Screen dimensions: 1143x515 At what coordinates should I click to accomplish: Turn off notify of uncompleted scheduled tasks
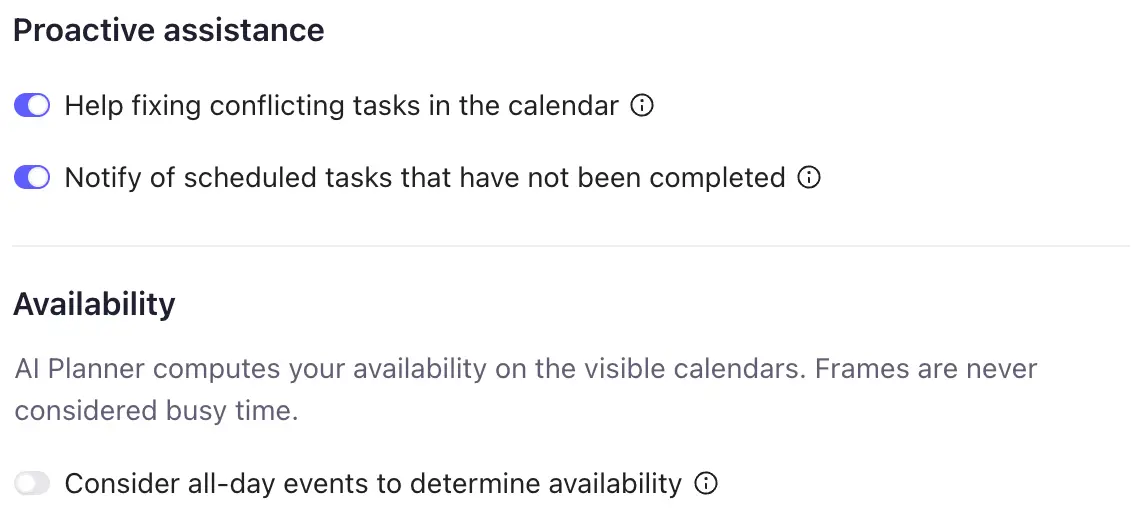[x=32, y=178]
